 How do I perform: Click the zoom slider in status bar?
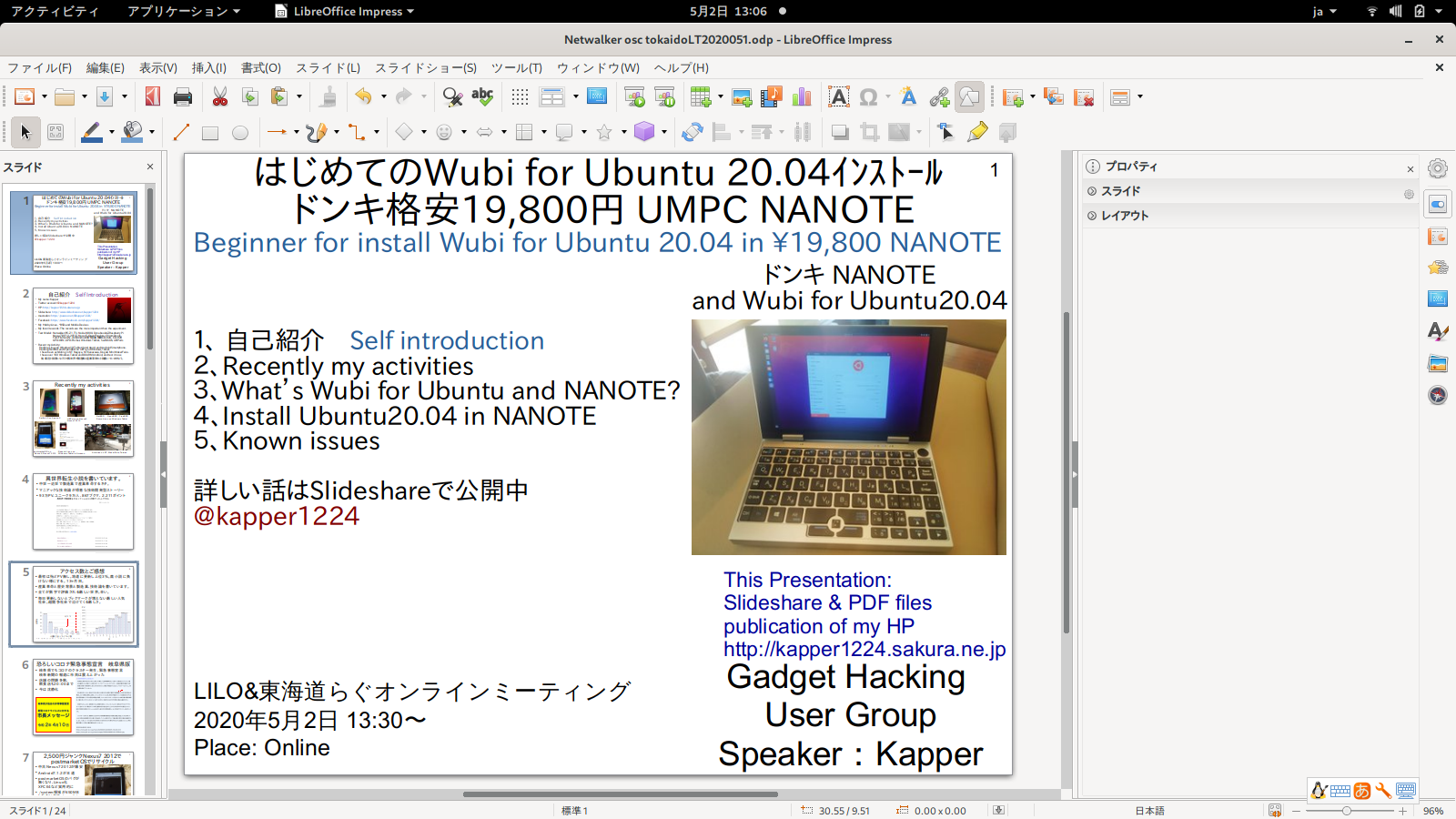1347,811
